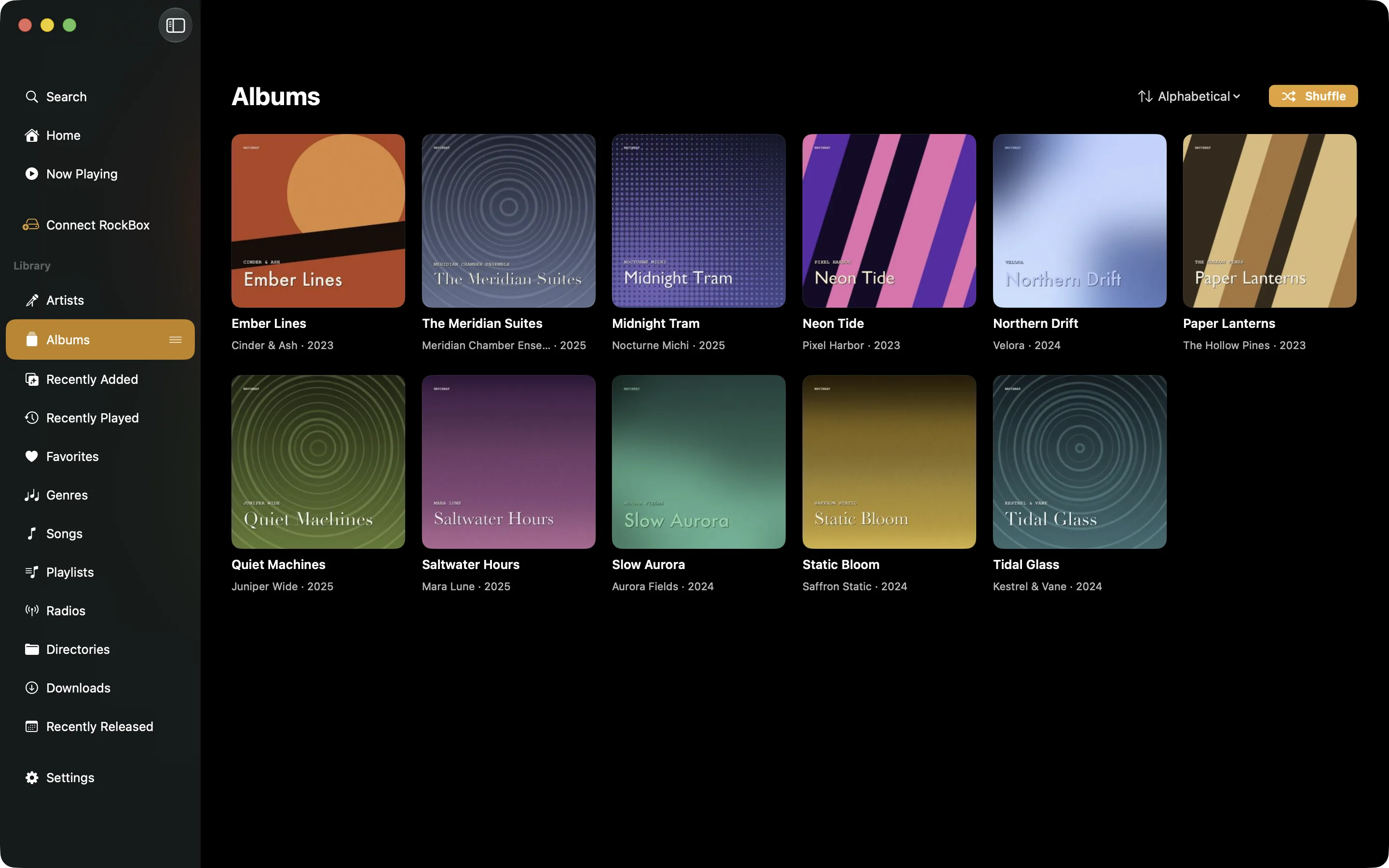Open the Ember Lines album cover
1389x868 pixels.
click(318, 220)
